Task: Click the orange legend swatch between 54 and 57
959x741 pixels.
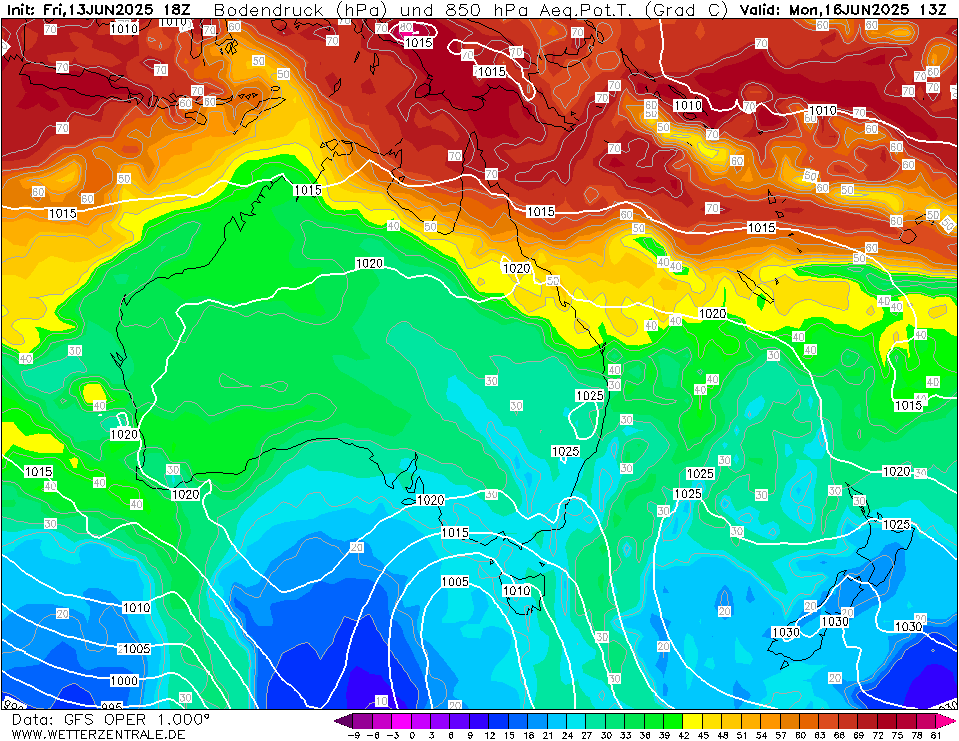Action: 769,720
